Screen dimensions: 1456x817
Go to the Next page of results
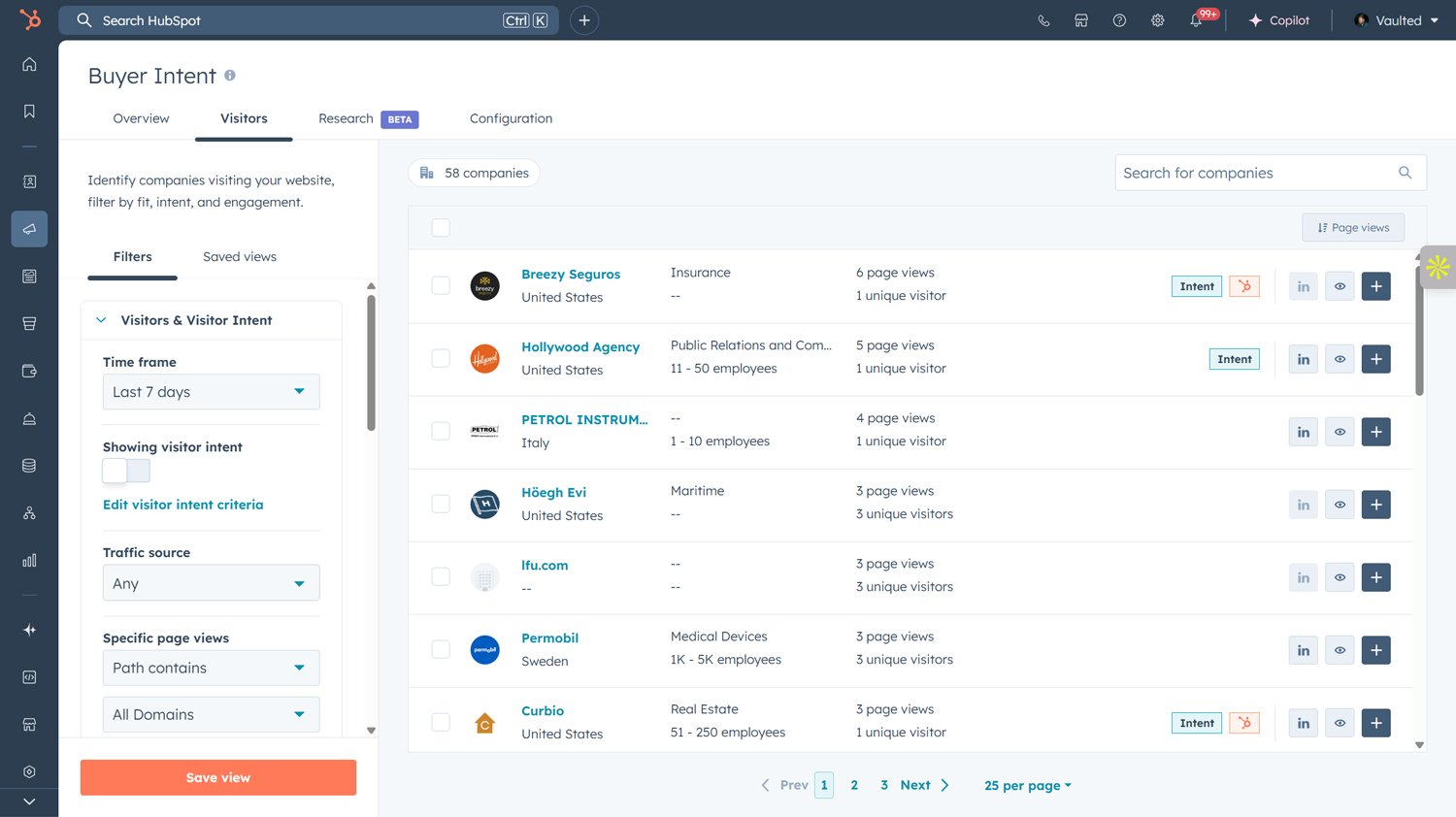click(x=924, y=785)
